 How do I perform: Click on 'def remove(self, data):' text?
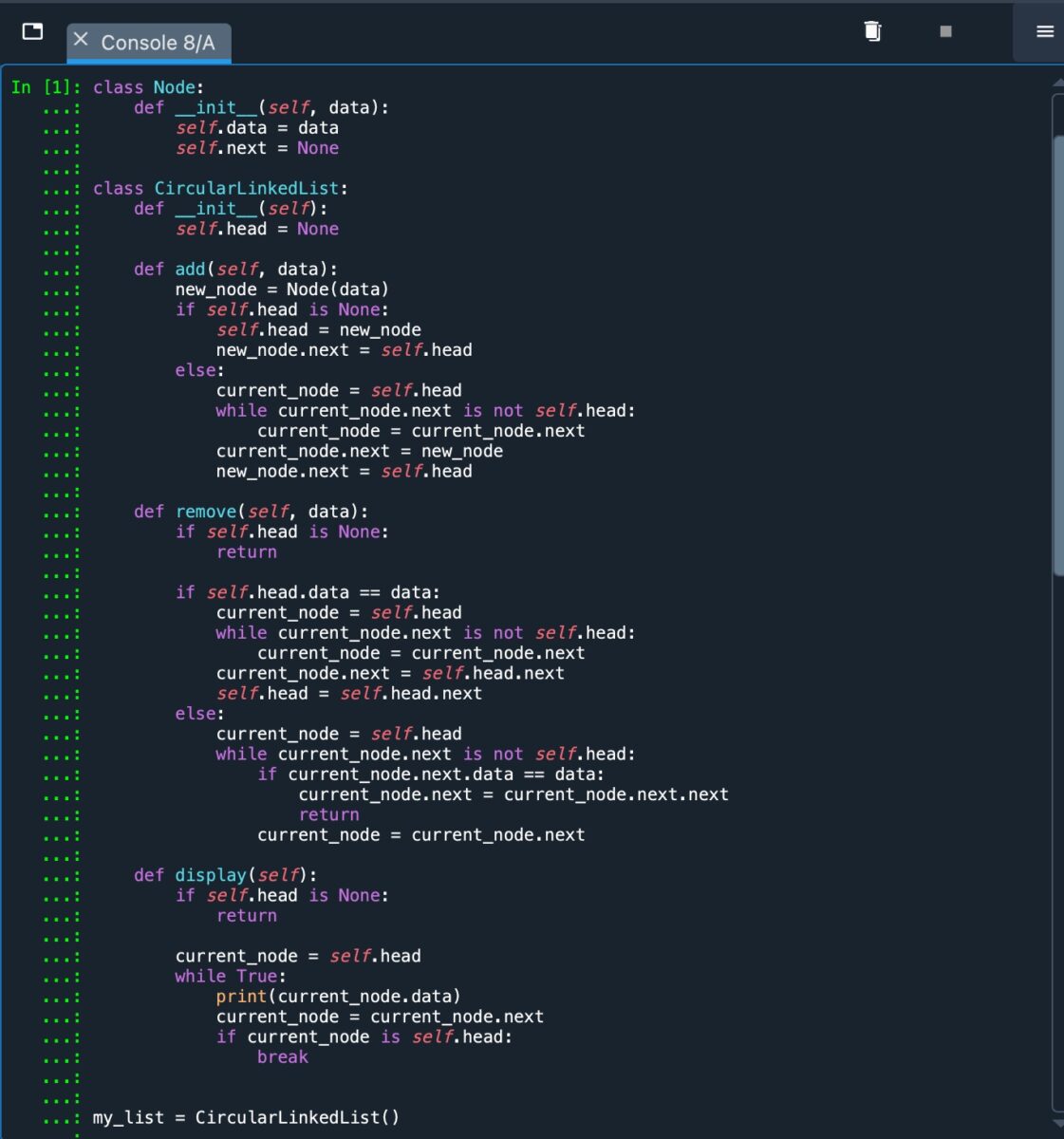pos(251,512)
